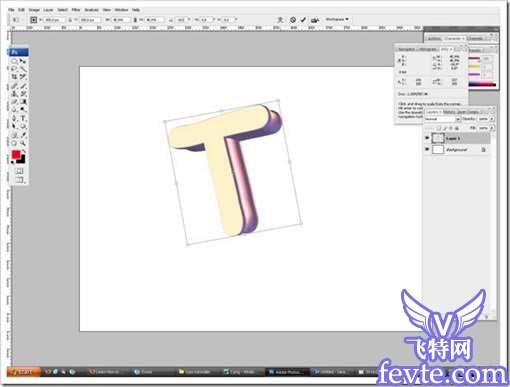Toggle Quick Mask mode in toolbox
Image resolution: width=510 pixels, height=387 pixels.
[19, 171]
